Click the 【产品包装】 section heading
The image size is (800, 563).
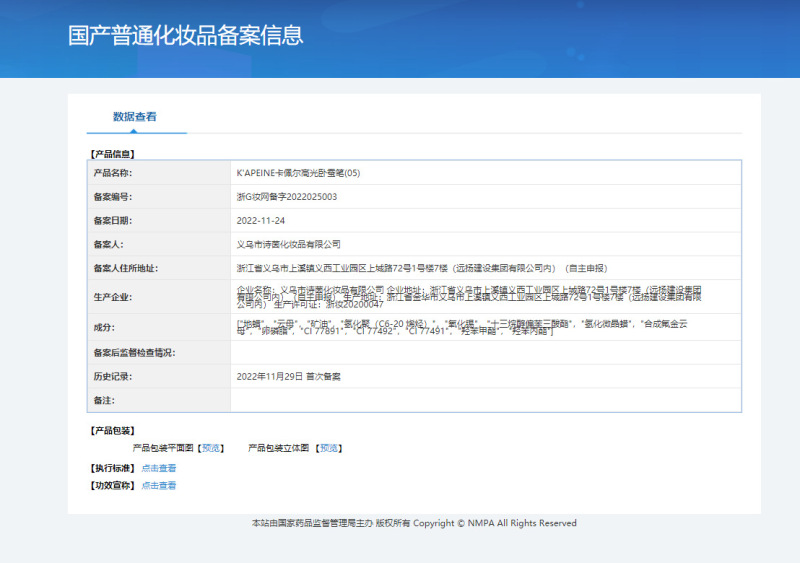click(112, 430)
